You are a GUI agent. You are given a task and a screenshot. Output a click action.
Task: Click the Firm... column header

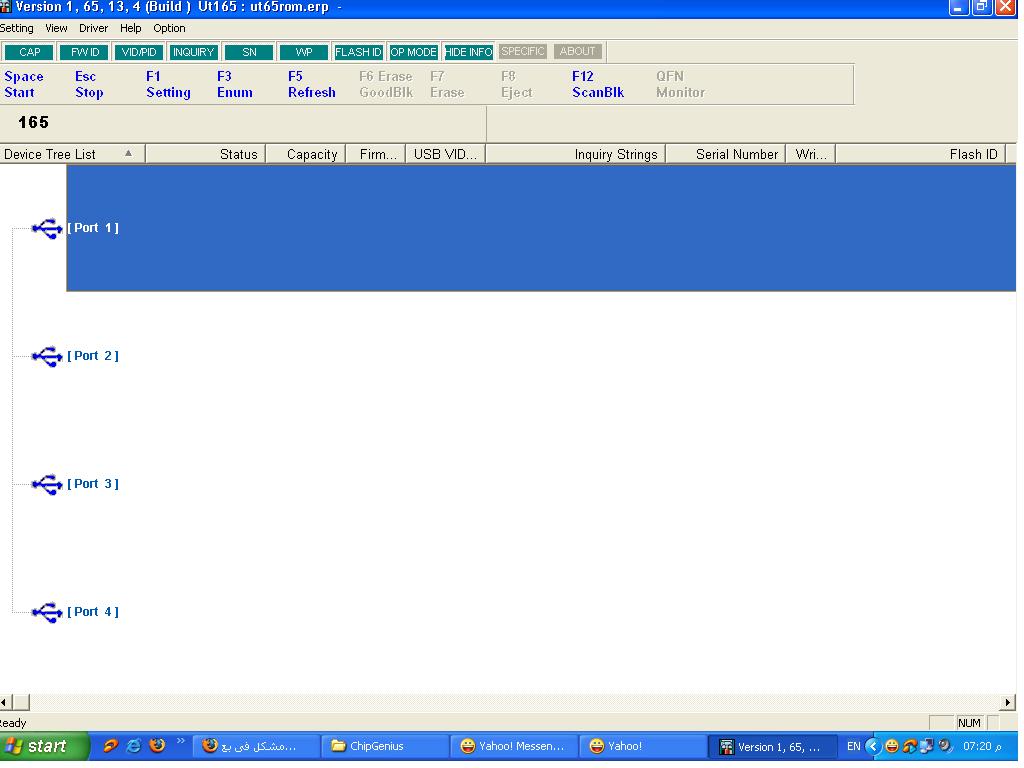376,154
